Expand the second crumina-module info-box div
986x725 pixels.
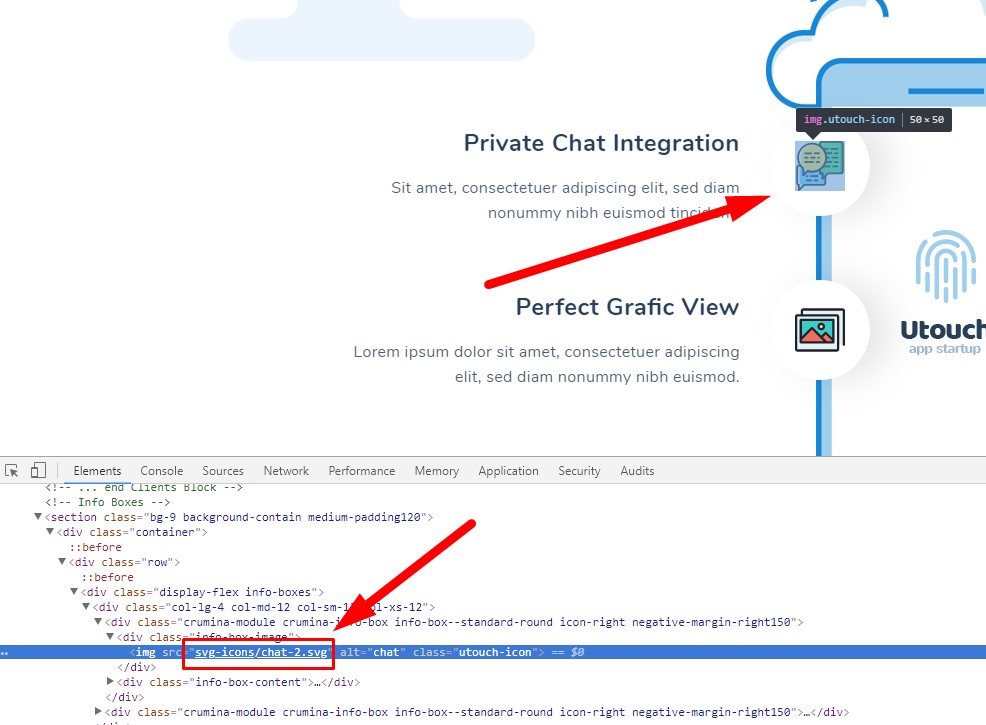click(x=97, y=712)
